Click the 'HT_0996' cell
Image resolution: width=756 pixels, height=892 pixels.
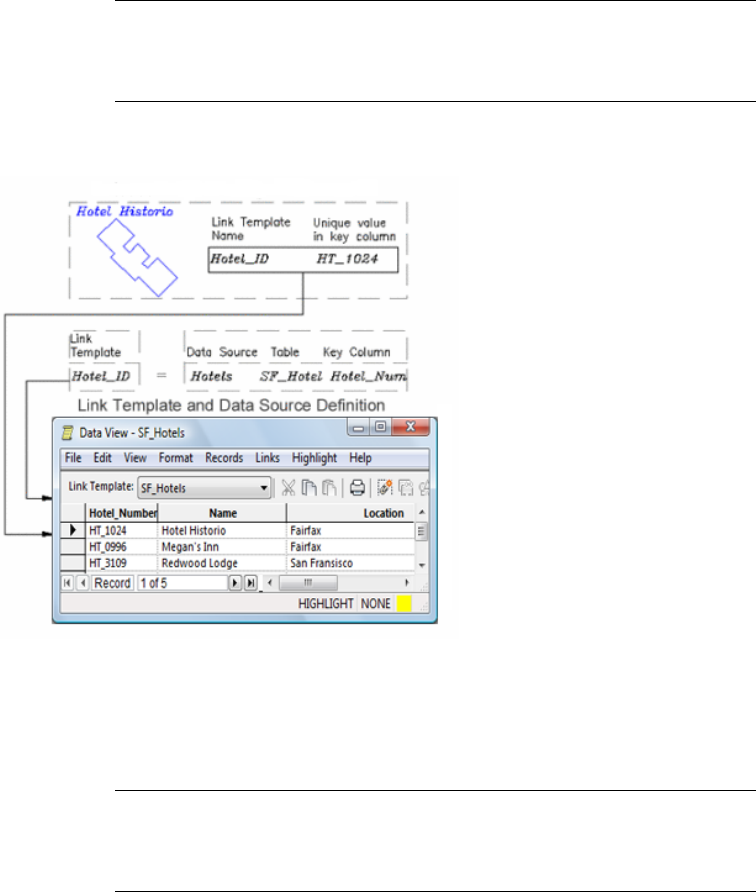121,547
